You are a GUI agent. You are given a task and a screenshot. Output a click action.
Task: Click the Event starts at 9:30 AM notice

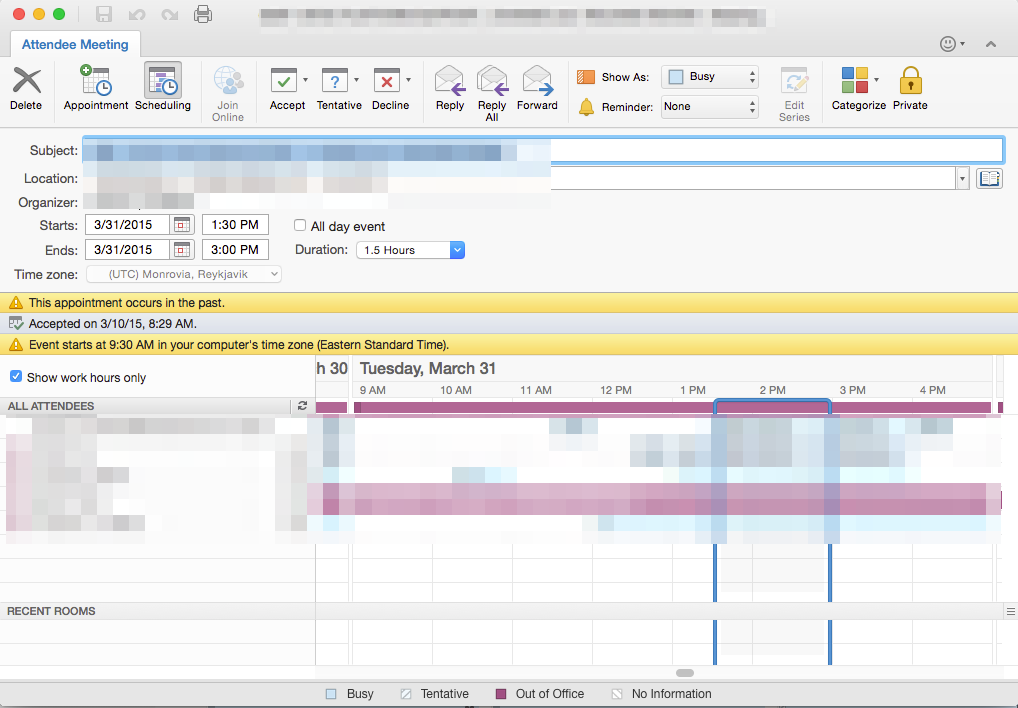[509, 345]
